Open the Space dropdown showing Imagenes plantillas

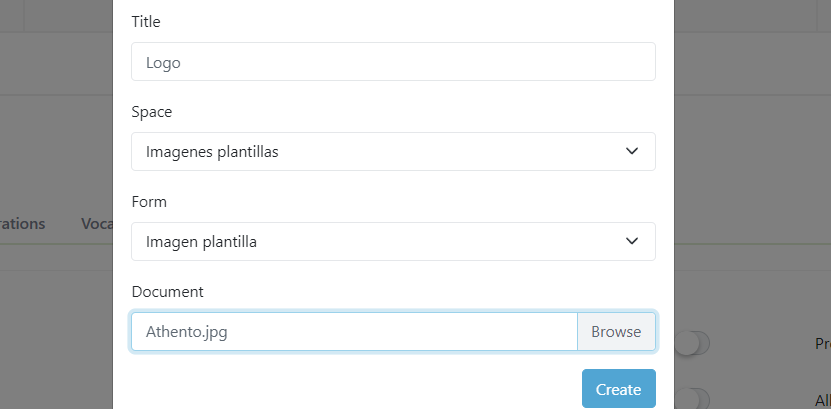(x=393, y=151)
